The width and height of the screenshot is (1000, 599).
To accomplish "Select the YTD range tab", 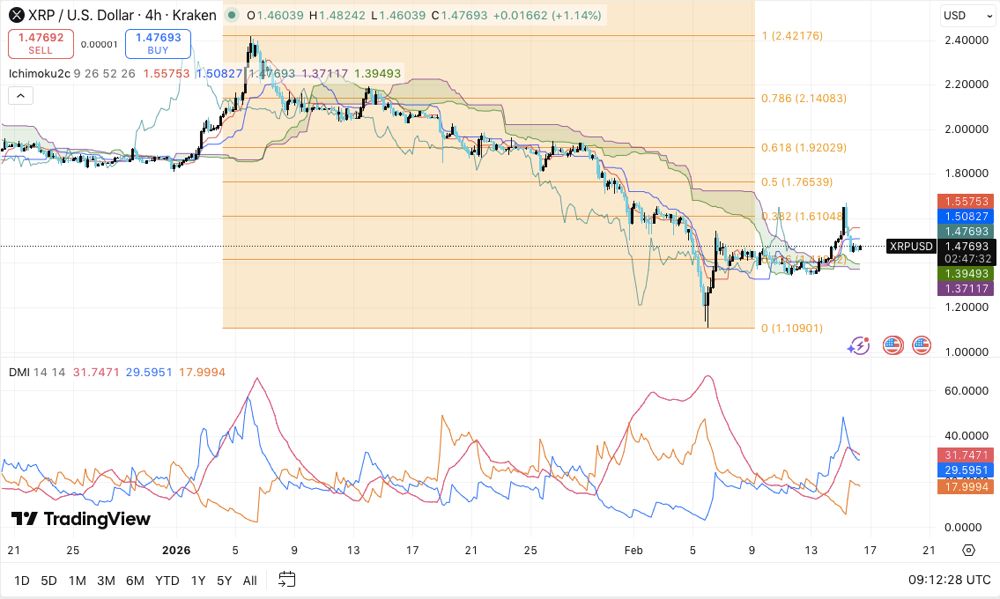I will point(167,580).
